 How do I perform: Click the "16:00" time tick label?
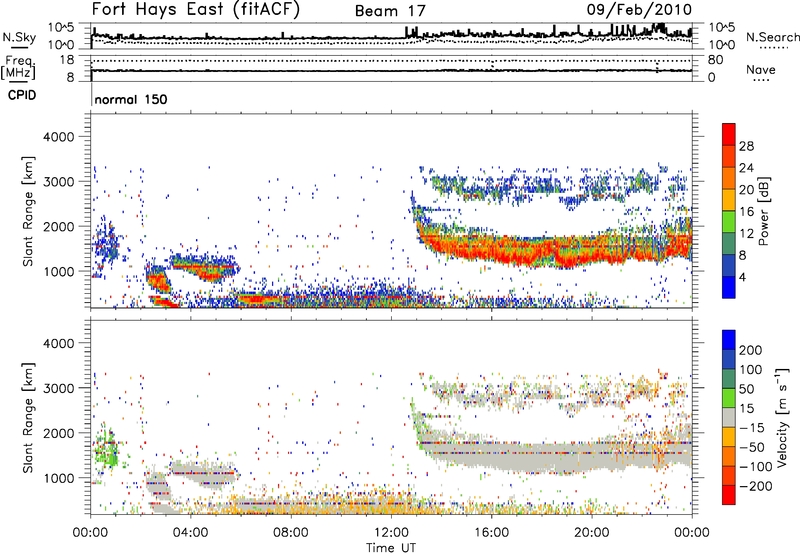[x=491, y=533]
